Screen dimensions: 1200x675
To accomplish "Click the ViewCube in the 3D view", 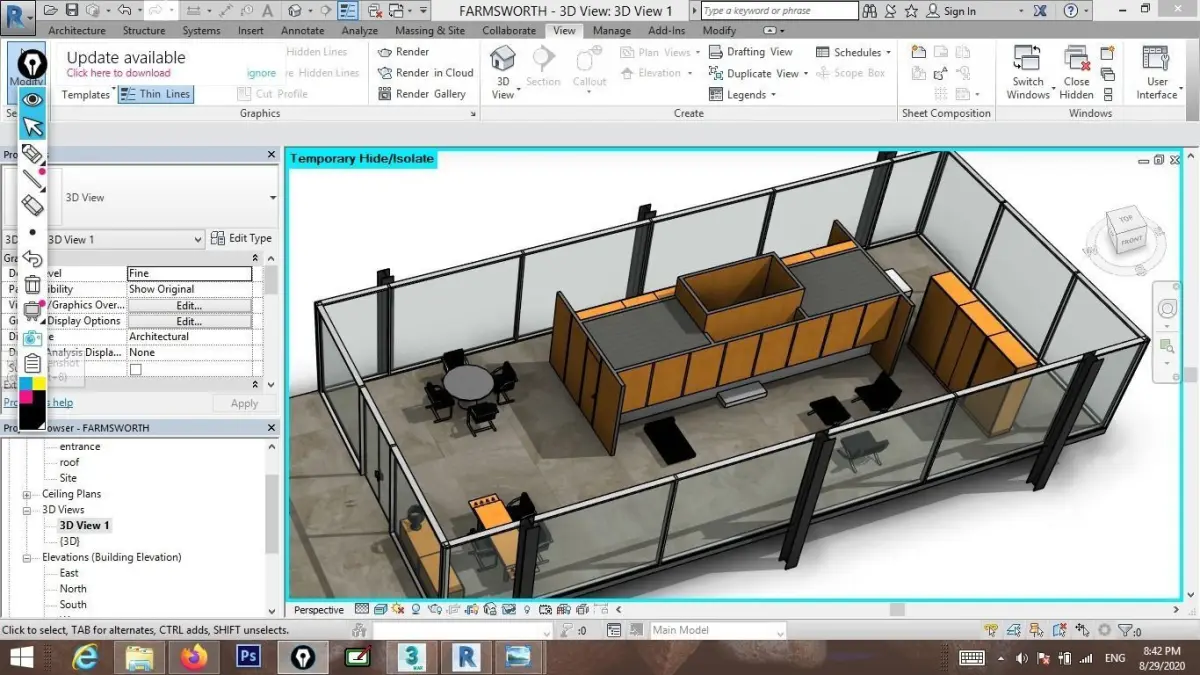I will click(x=1127, y=232).
